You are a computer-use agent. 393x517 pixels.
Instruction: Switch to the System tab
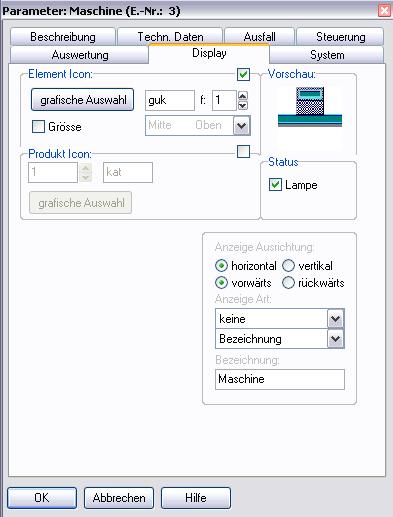point(327,55)
